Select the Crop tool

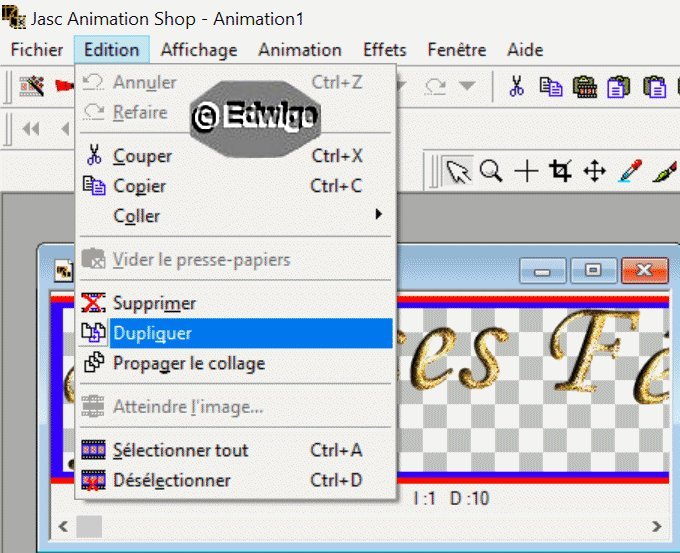coord(560,171)
